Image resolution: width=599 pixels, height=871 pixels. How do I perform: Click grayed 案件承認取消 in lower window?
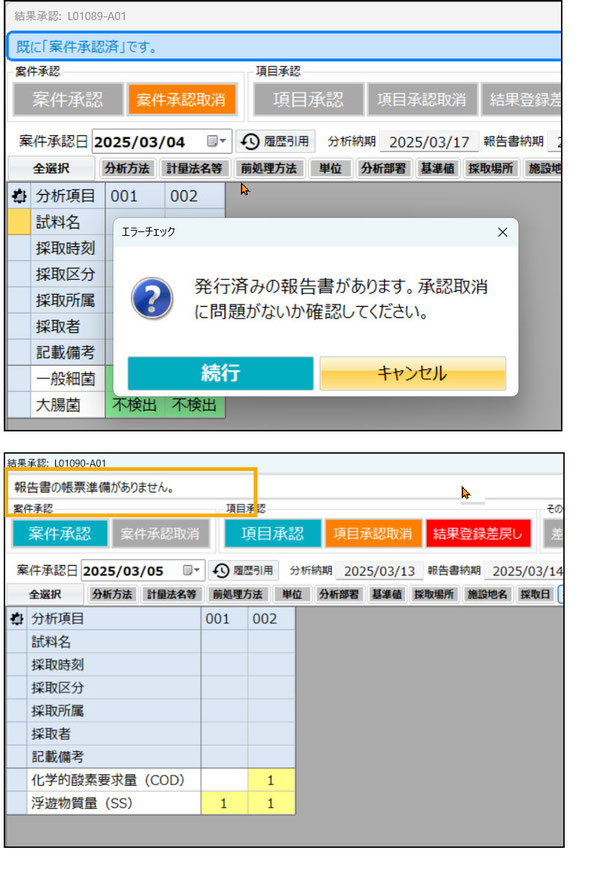click(x=160, y=534)
